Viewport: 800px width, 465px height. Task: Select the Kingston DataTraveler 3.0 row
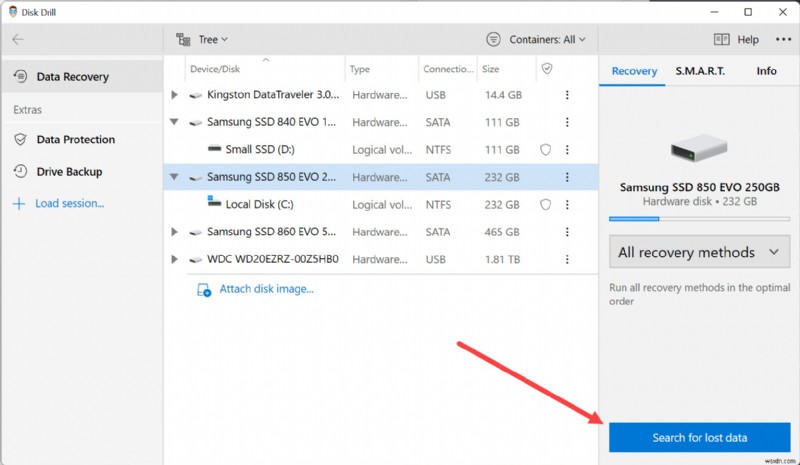381,95
